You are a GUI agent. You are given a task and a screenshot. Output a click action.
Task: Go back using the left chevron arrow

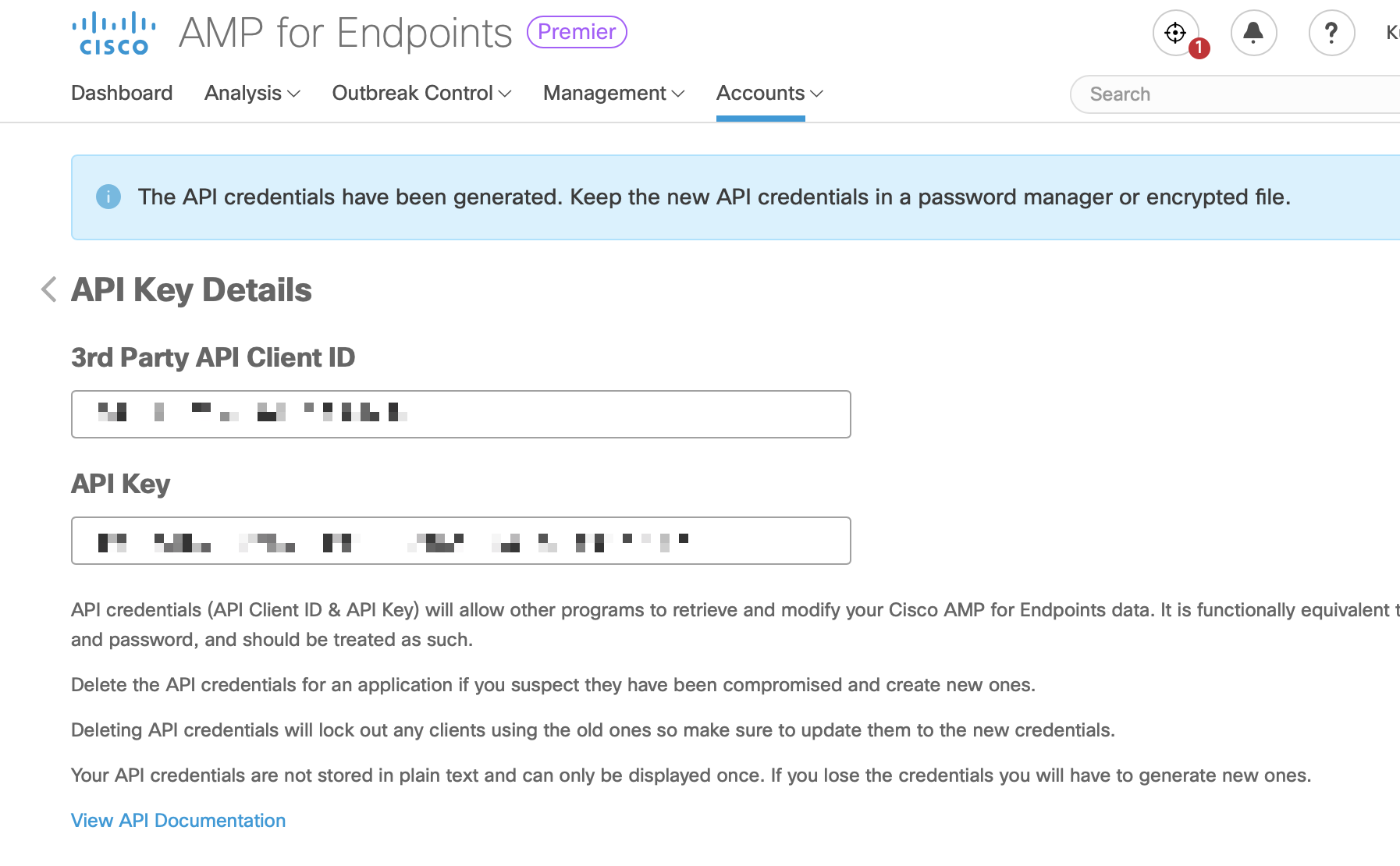click(48, 289)
